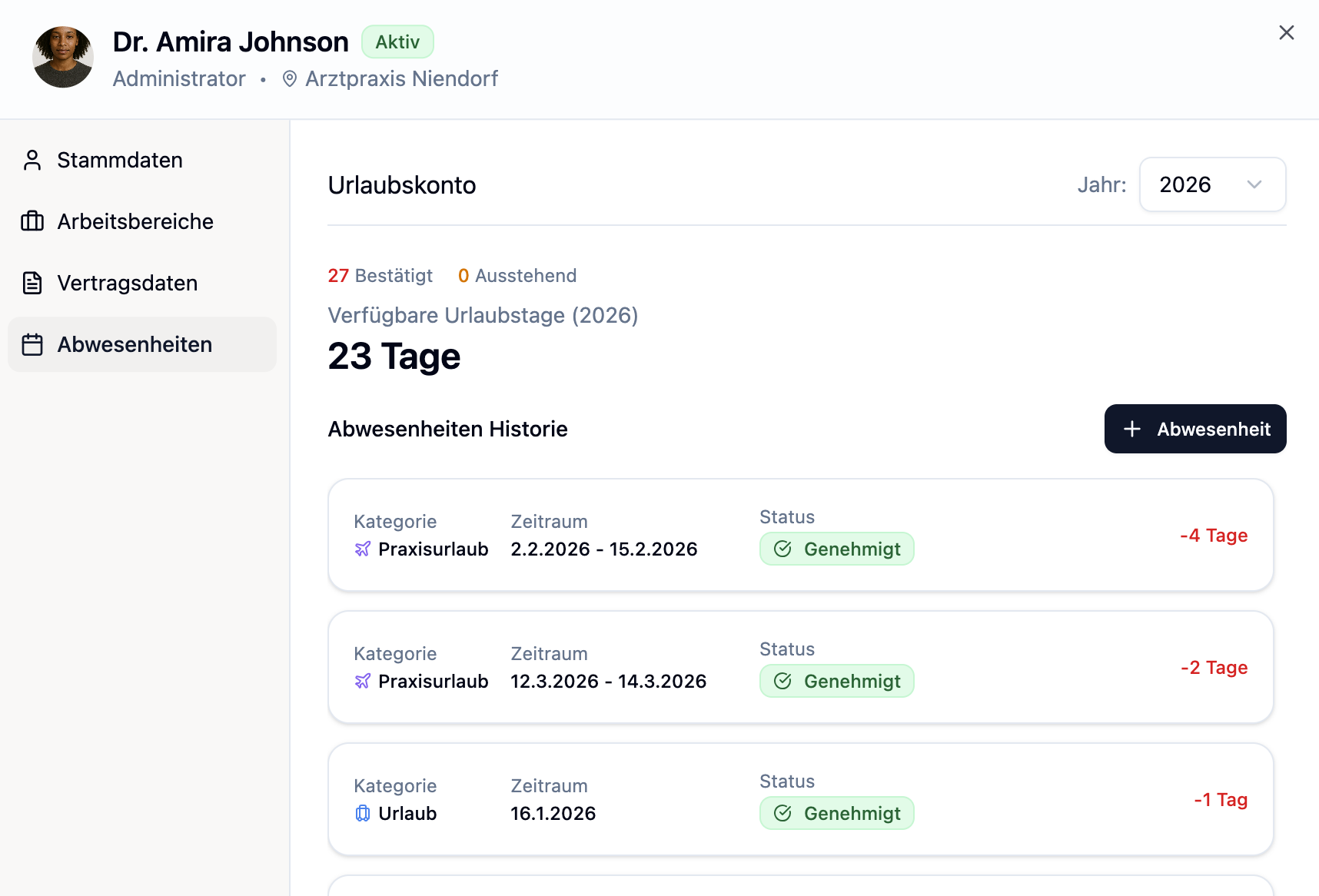Click the plus icon in the Abwesenheit button
This screenshot has width=1319, height=896.
coord(1131,429)
